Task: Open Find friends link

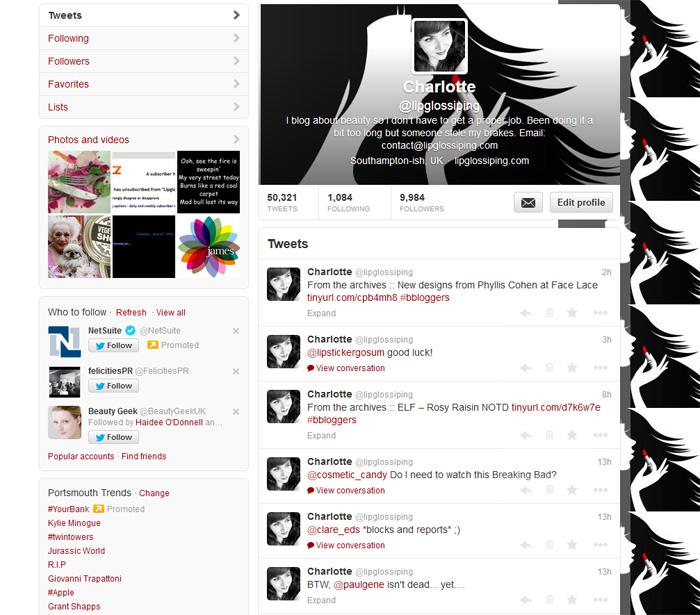Action: [x=144, y=456]
